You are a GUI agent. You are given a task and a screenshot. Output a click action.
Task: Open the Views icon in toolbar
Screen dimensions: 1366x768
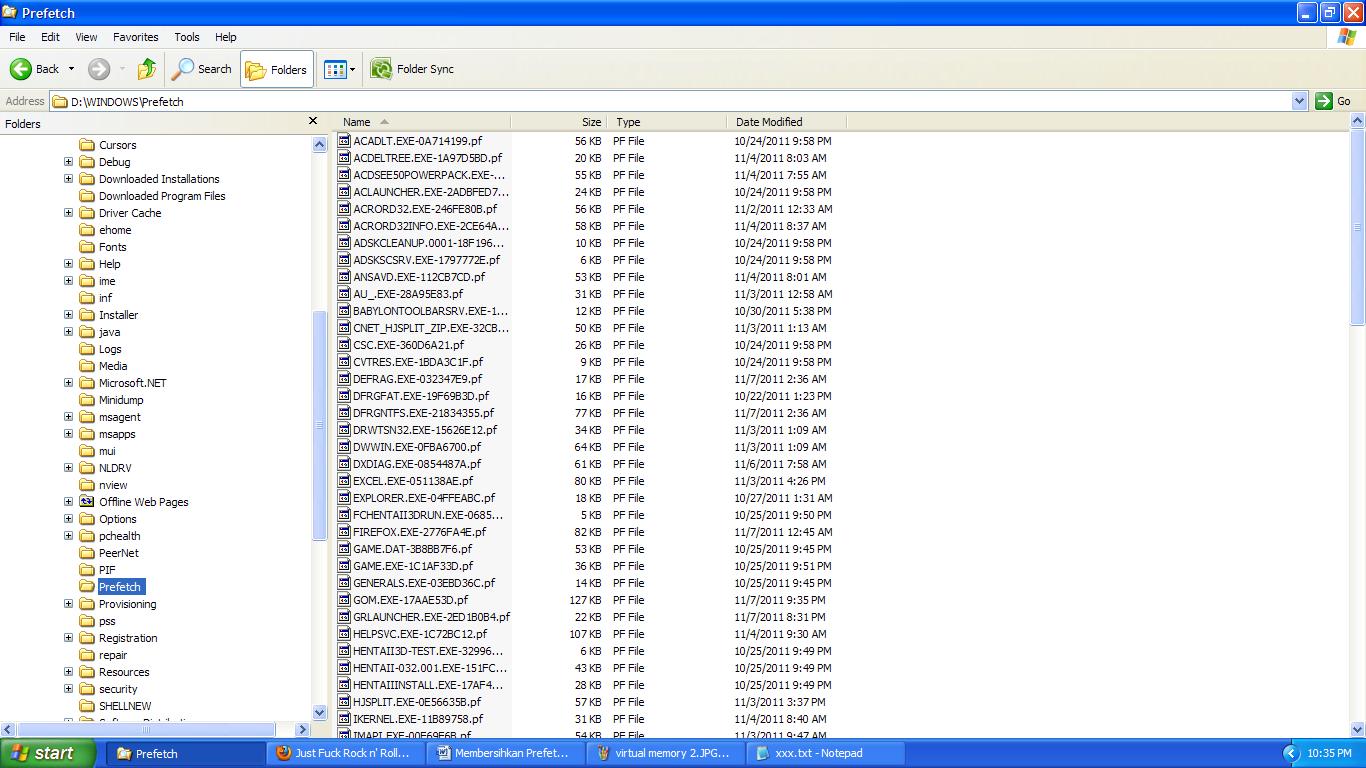point(334,69)
